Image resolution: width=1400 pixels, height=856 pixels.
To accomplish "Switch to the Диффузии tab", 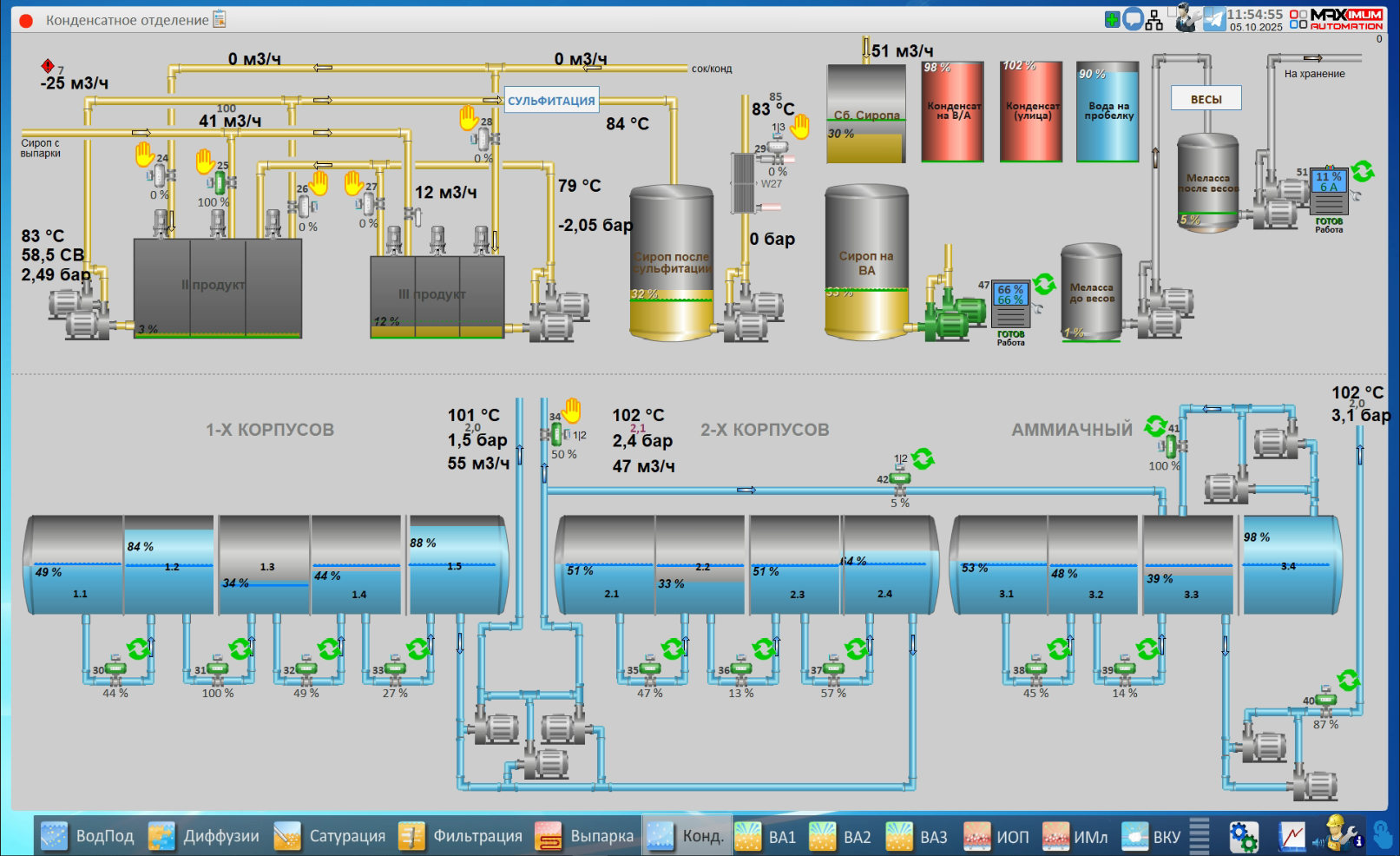I will pos(204,836).
